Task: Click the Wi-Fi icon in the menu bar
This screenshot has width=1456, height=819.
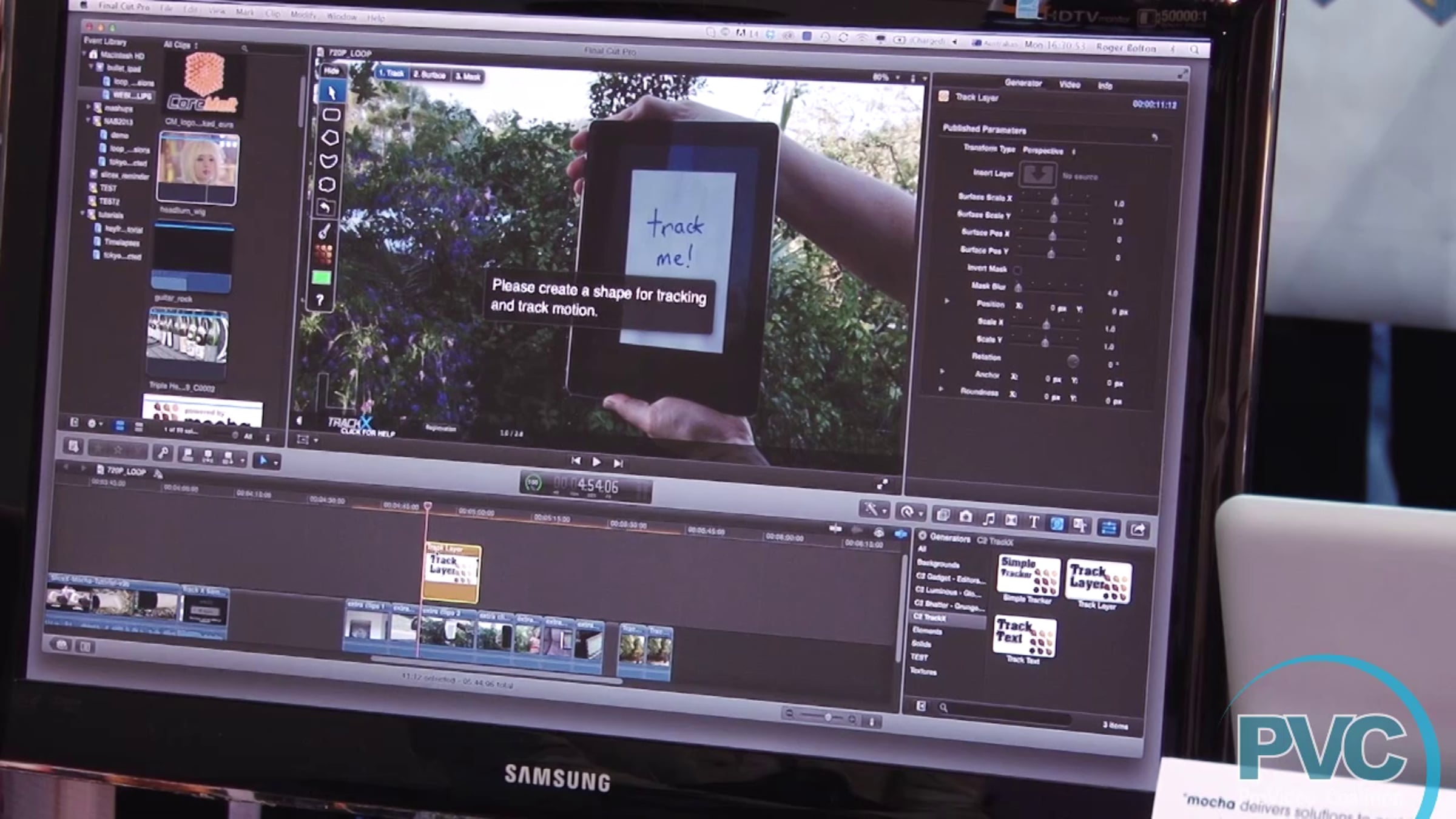Action: [862, 38]
